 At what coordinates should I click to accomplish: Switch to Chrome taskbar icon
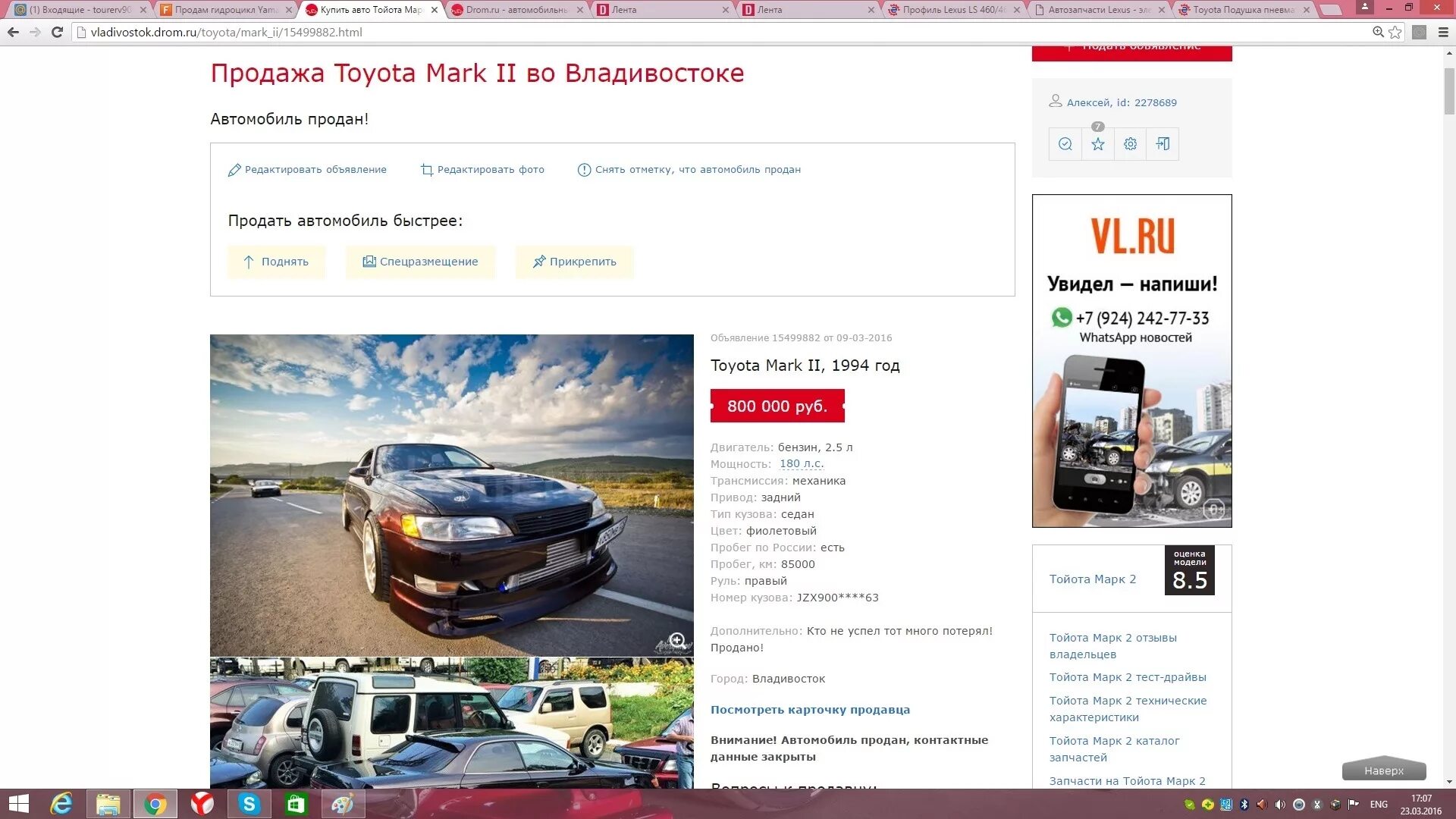(155, 804)
